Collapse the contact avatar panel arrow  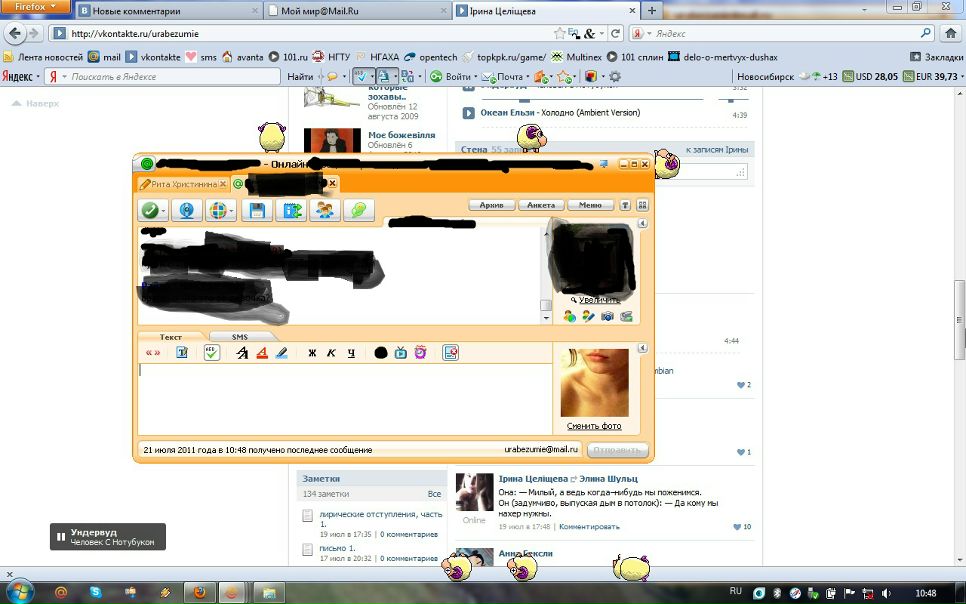tap(644, 224)
